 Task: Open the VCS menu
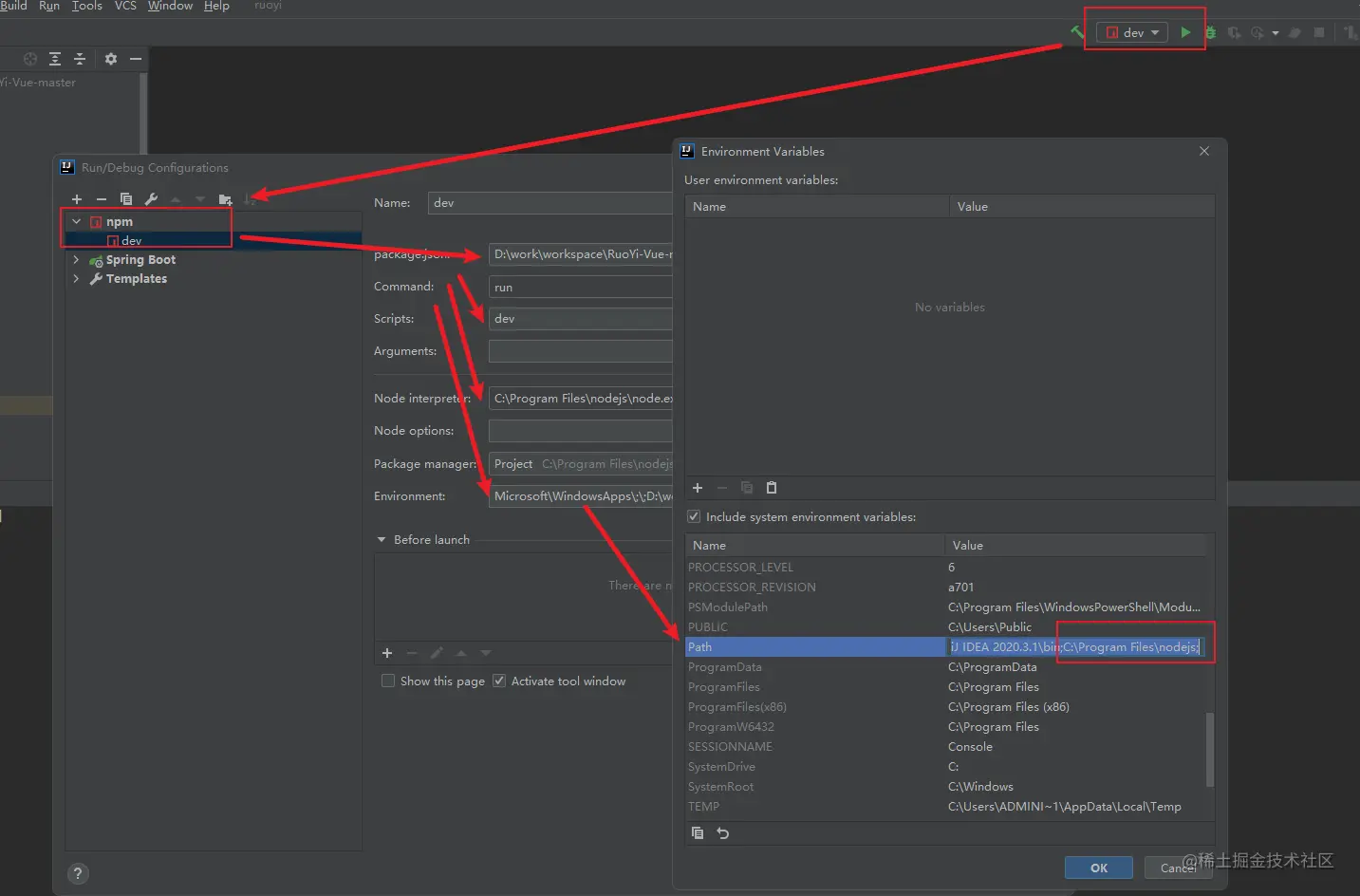point(125,6)
